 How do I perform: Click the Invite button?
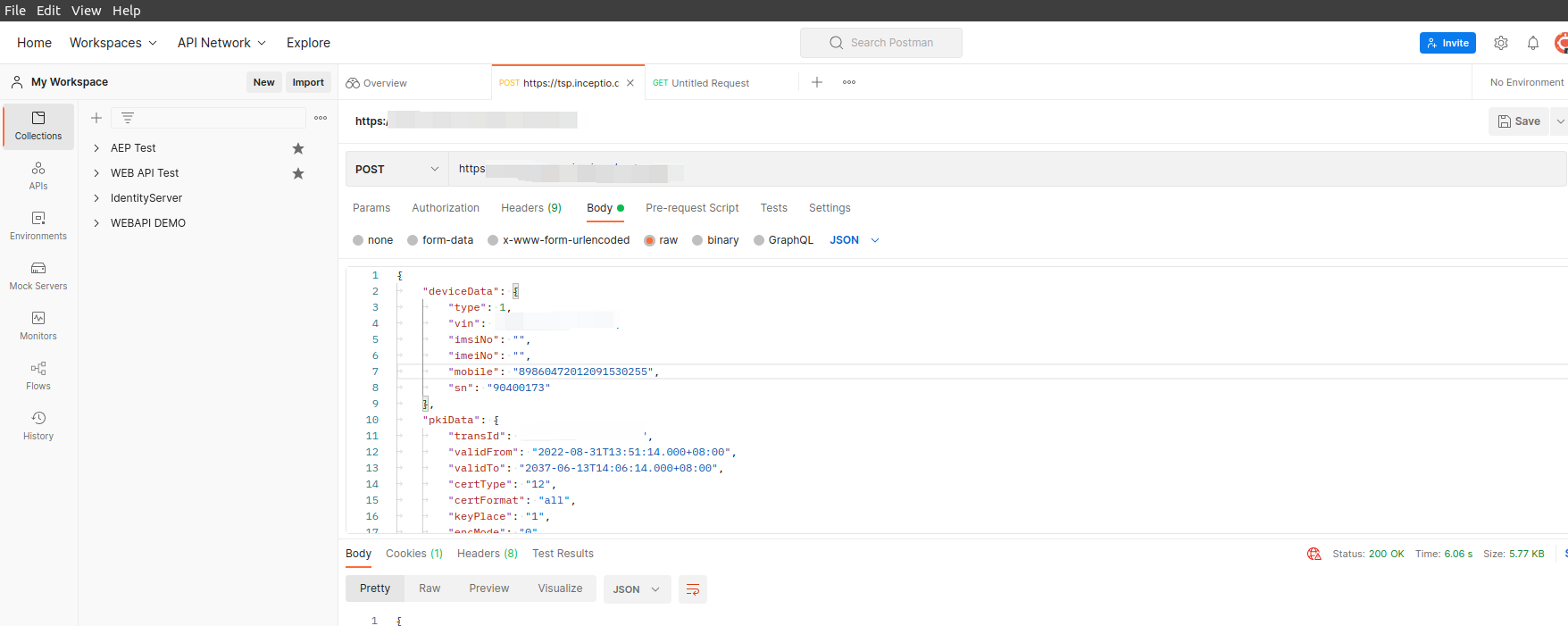click(1447, 43)
